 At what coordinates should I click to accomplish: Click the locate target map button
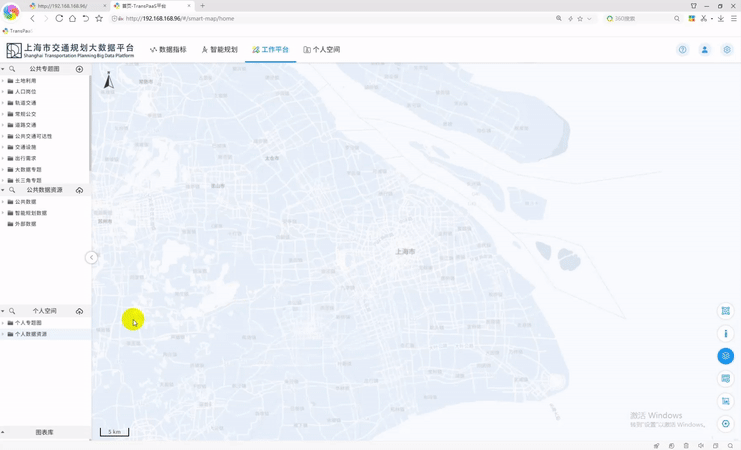click(725, 424)
